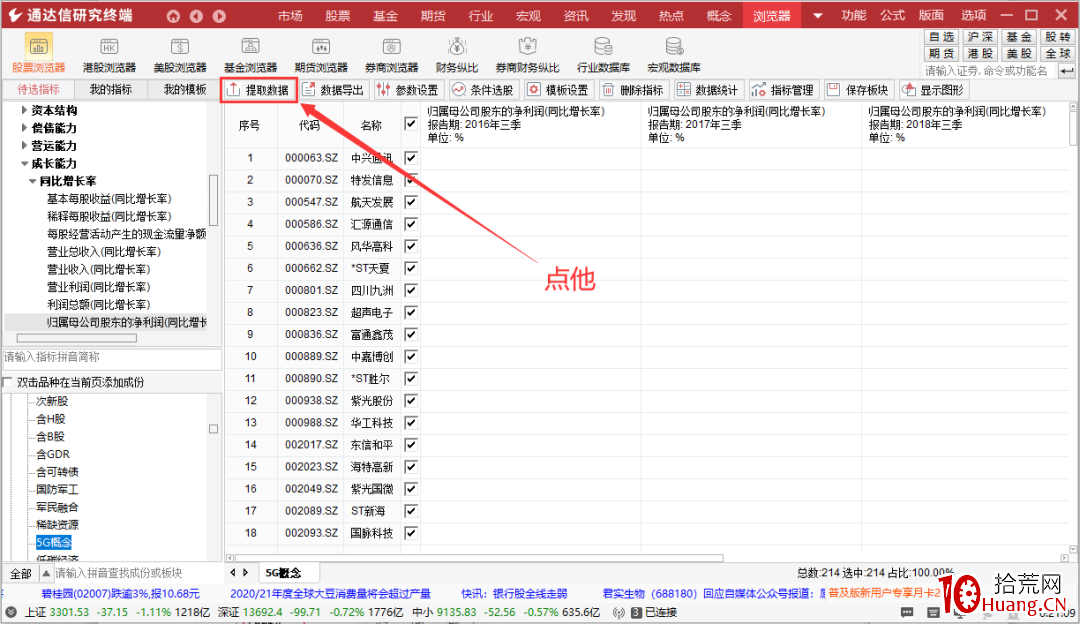Uncheck the checkbox for 中兴通讯 row
This screenshot has height=624, width=1080.
click(x=411, y=158)
